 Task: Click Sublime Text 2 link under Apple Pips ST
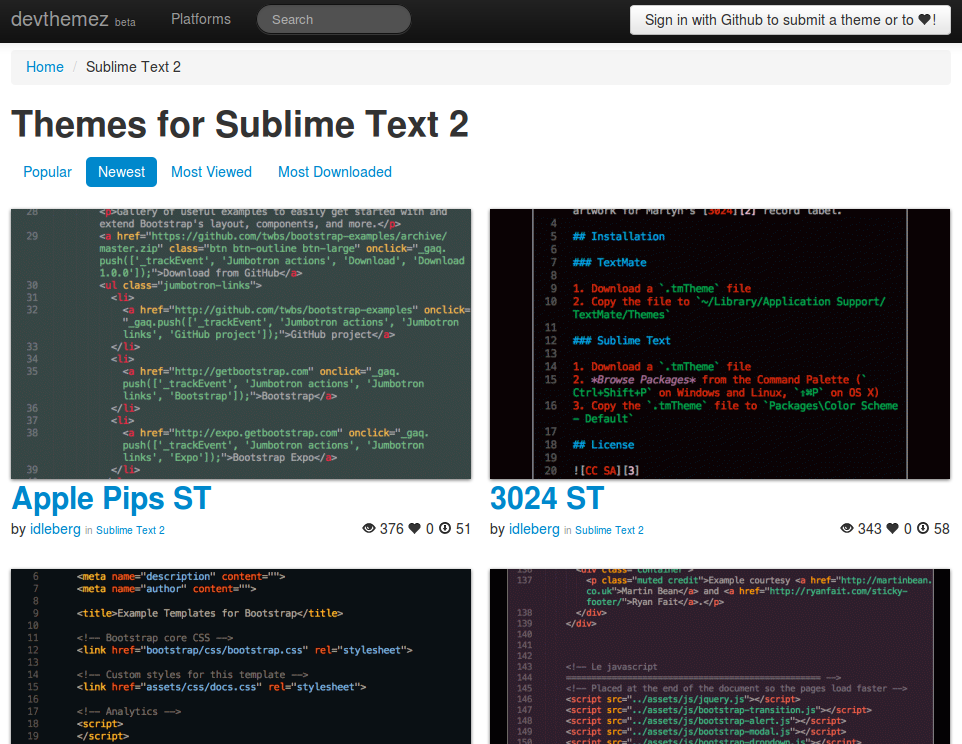130,530
